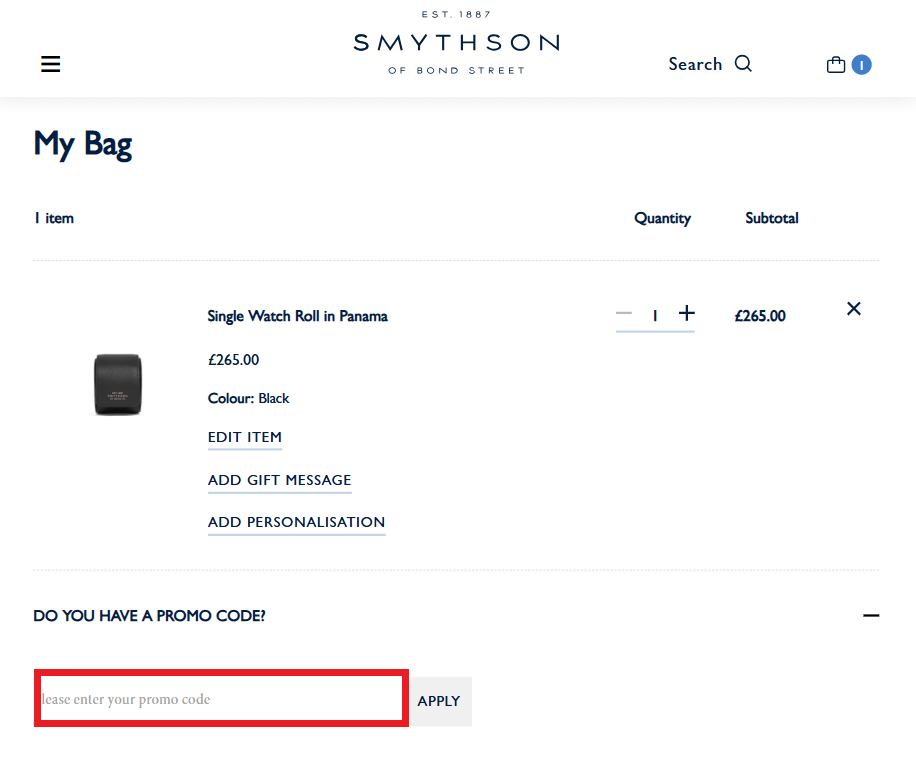Image resolution: width=916 pixels, height=763 pixels.
Task: Remove the watch roll with the X icon
Action: tap(853, 309)
